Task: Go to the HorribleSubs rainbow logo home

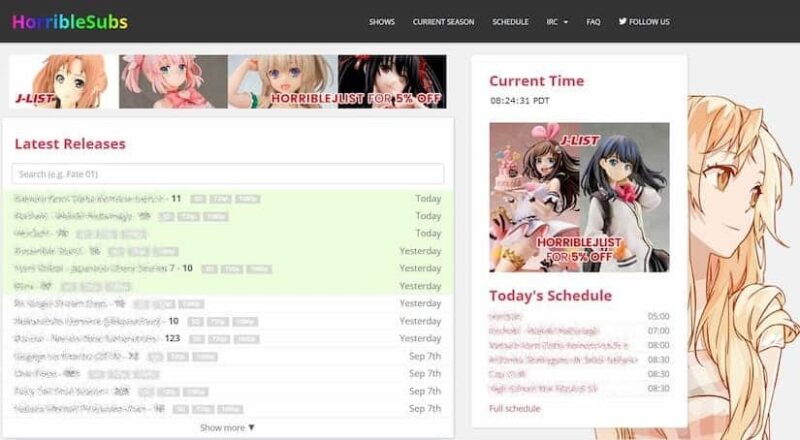Action: click(x=70, y=22)
